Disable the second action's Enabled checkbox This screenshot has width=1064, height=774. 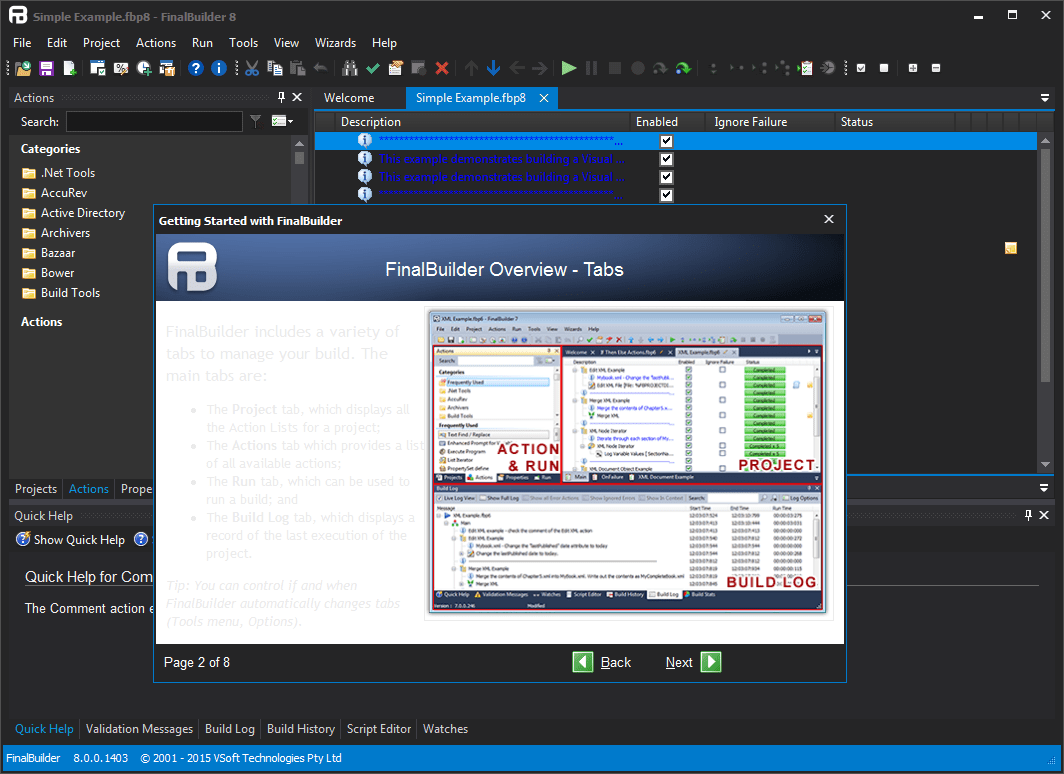coord(666,158)
